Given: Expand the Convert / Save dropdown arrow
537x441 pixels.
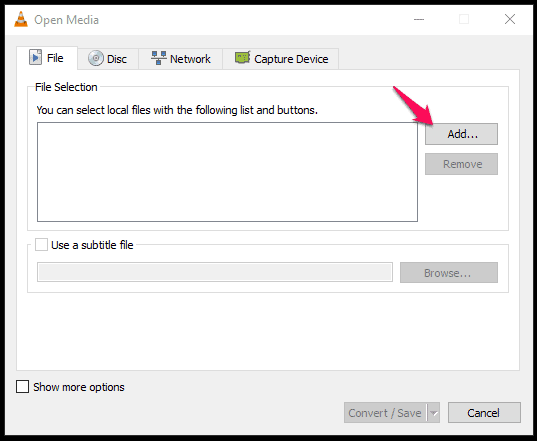Looking at the screenshot, I should [434, 413].
